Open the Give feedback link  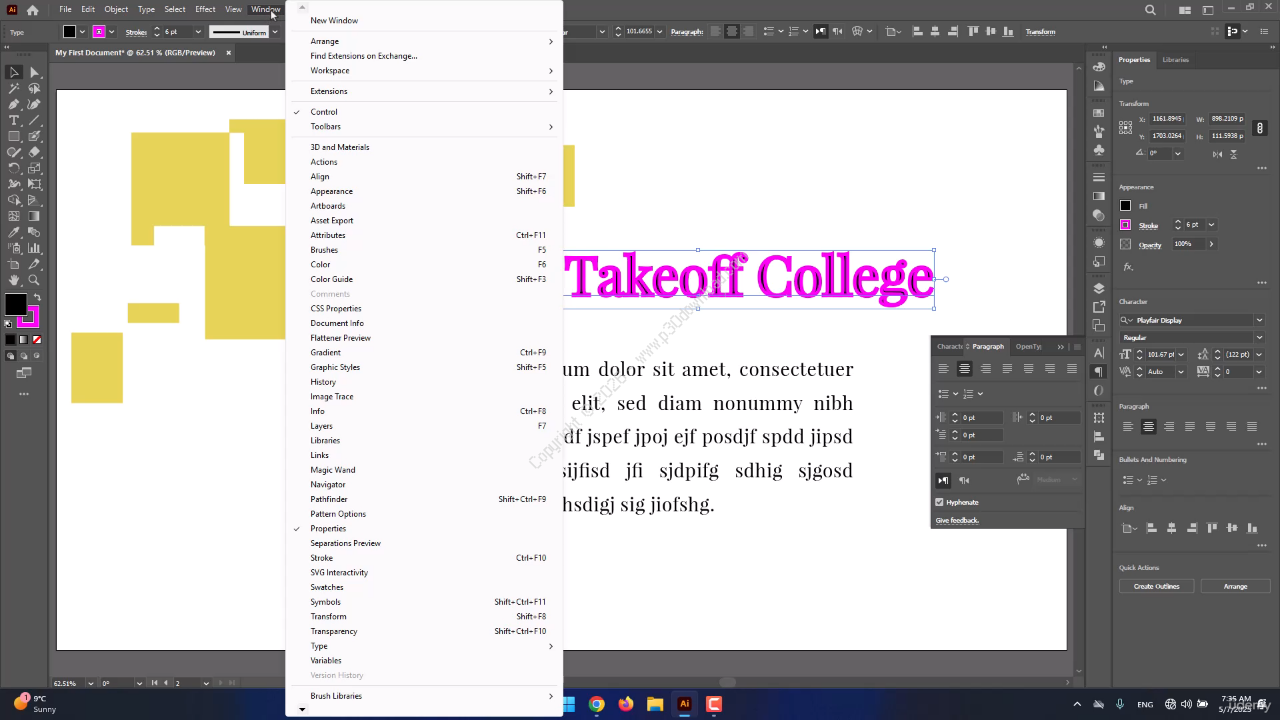[957, 520]
